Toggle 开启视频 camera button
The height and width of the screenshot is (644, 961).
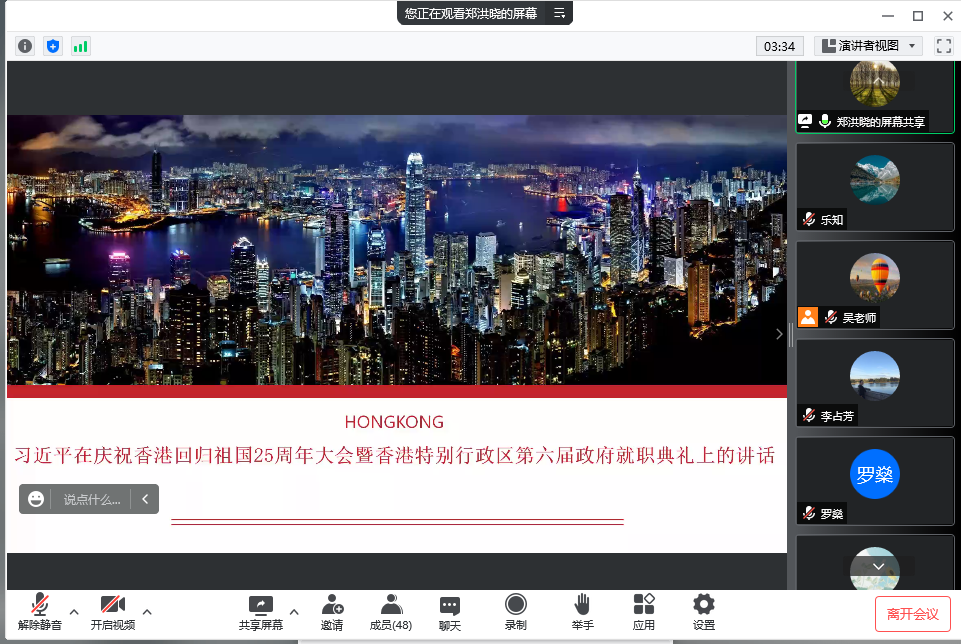(112, 611)
